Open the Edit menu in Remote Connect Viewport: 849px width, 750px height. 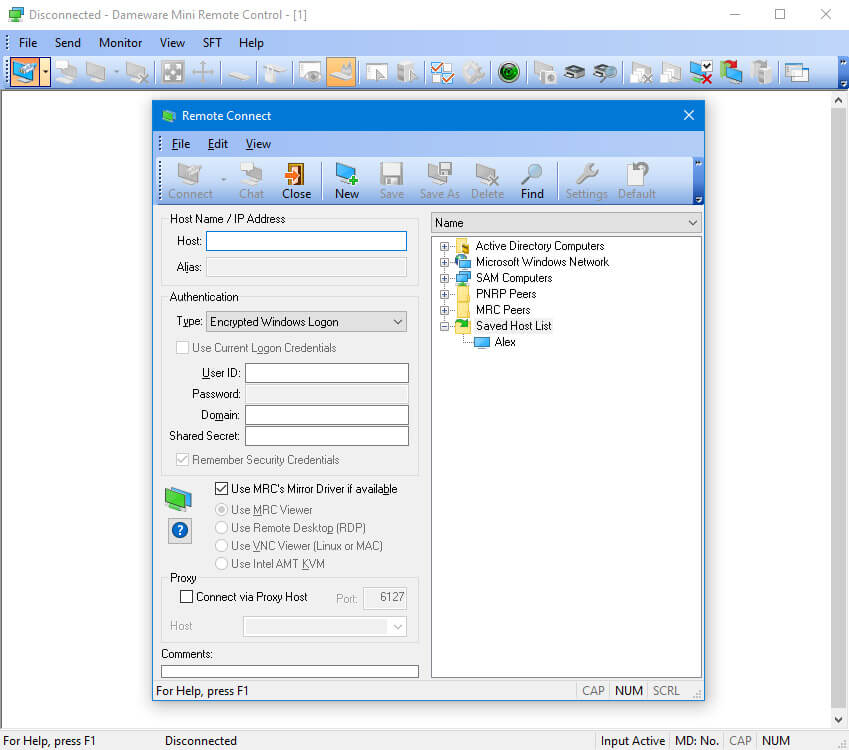pos(218,144)
